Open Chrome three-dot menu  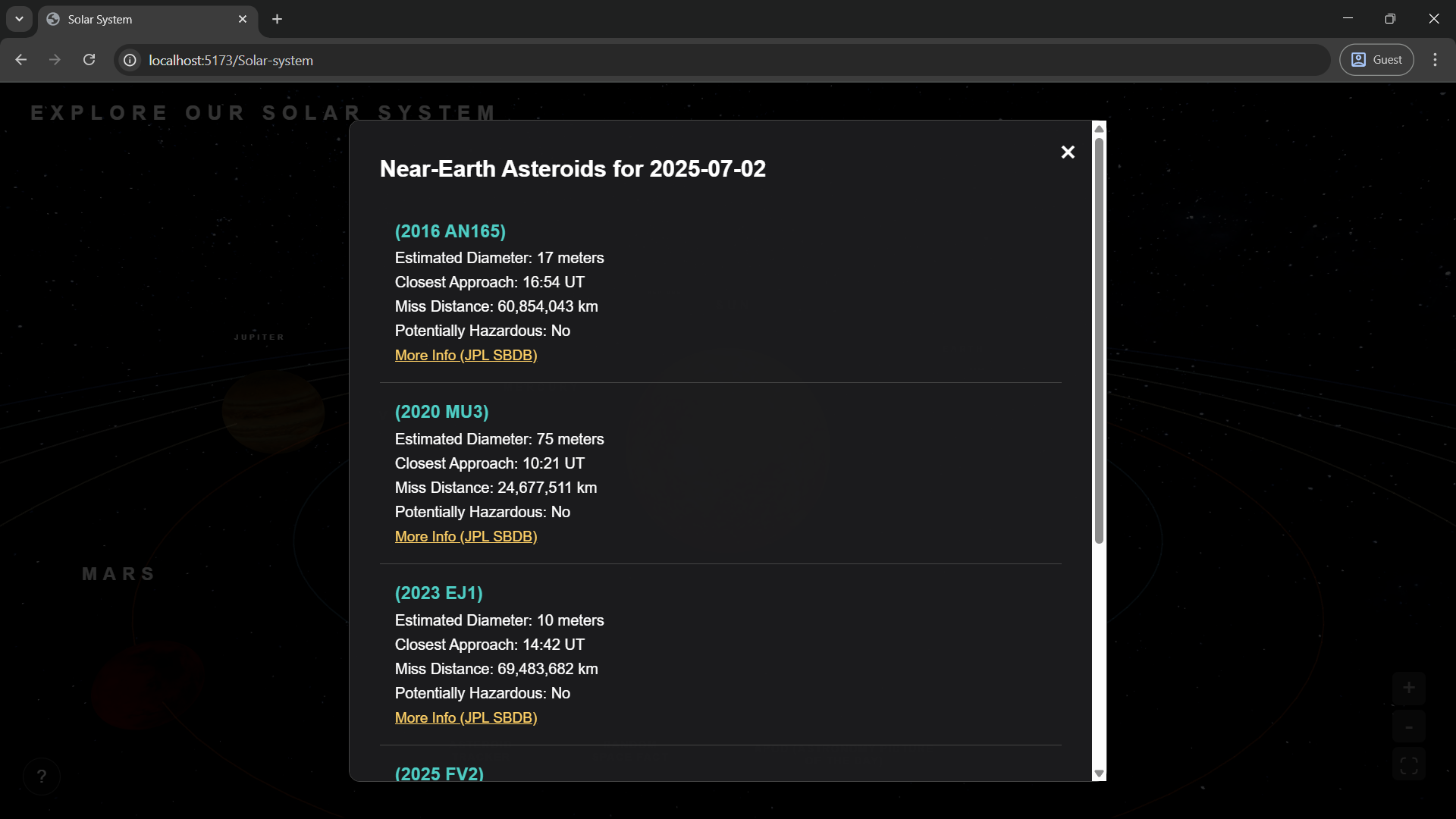click(x=1435, y=60)
